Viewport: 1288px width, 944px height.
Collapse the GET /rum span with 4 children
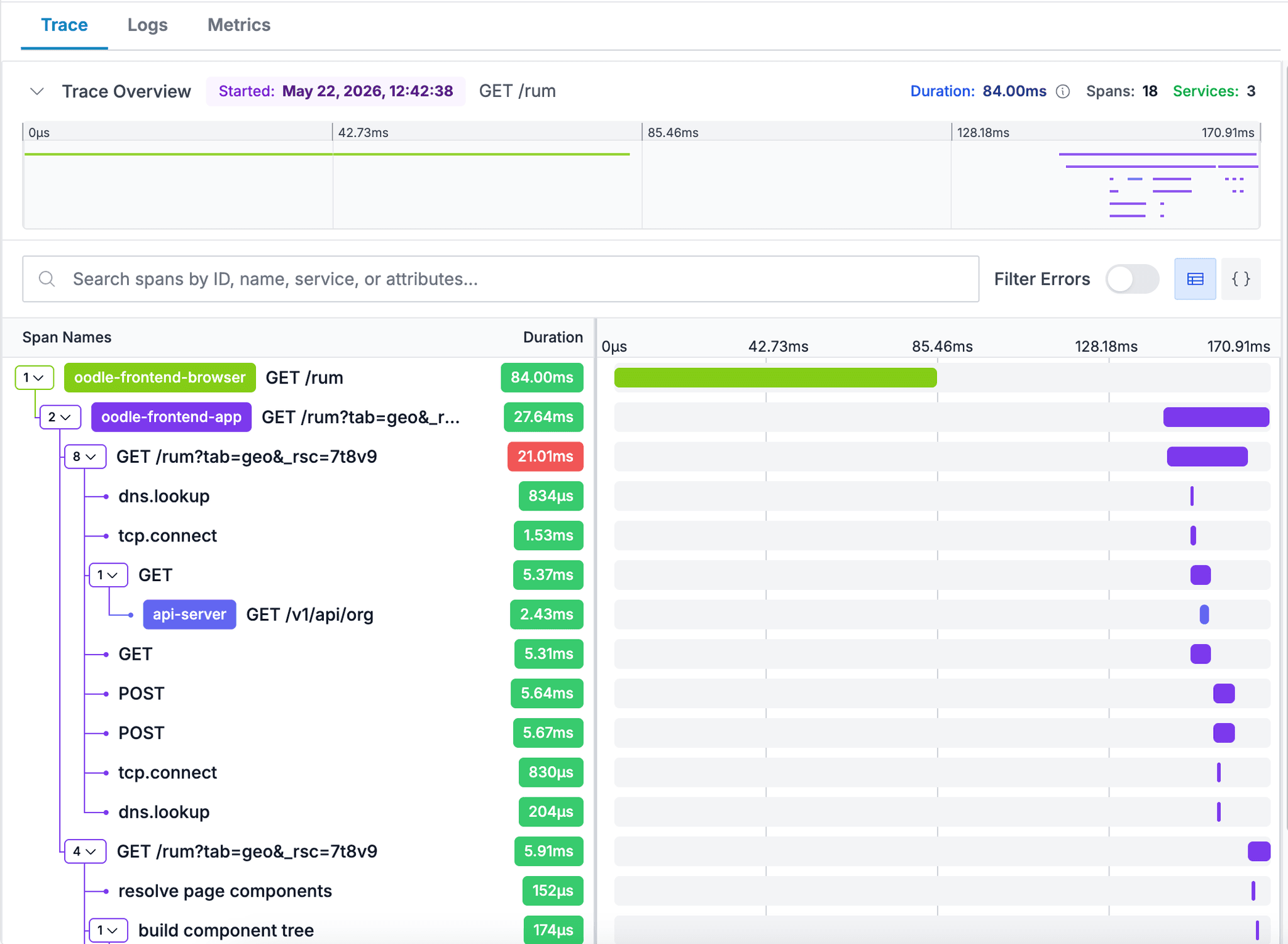(x=85, y=852)
